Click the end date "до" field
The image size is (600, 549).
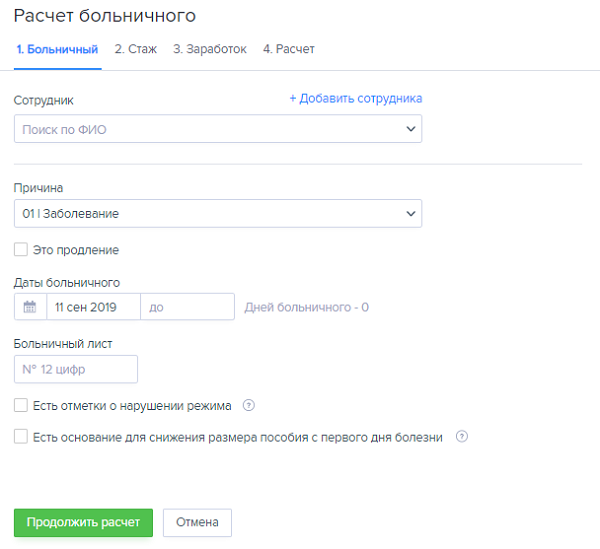tap(187, 307)
